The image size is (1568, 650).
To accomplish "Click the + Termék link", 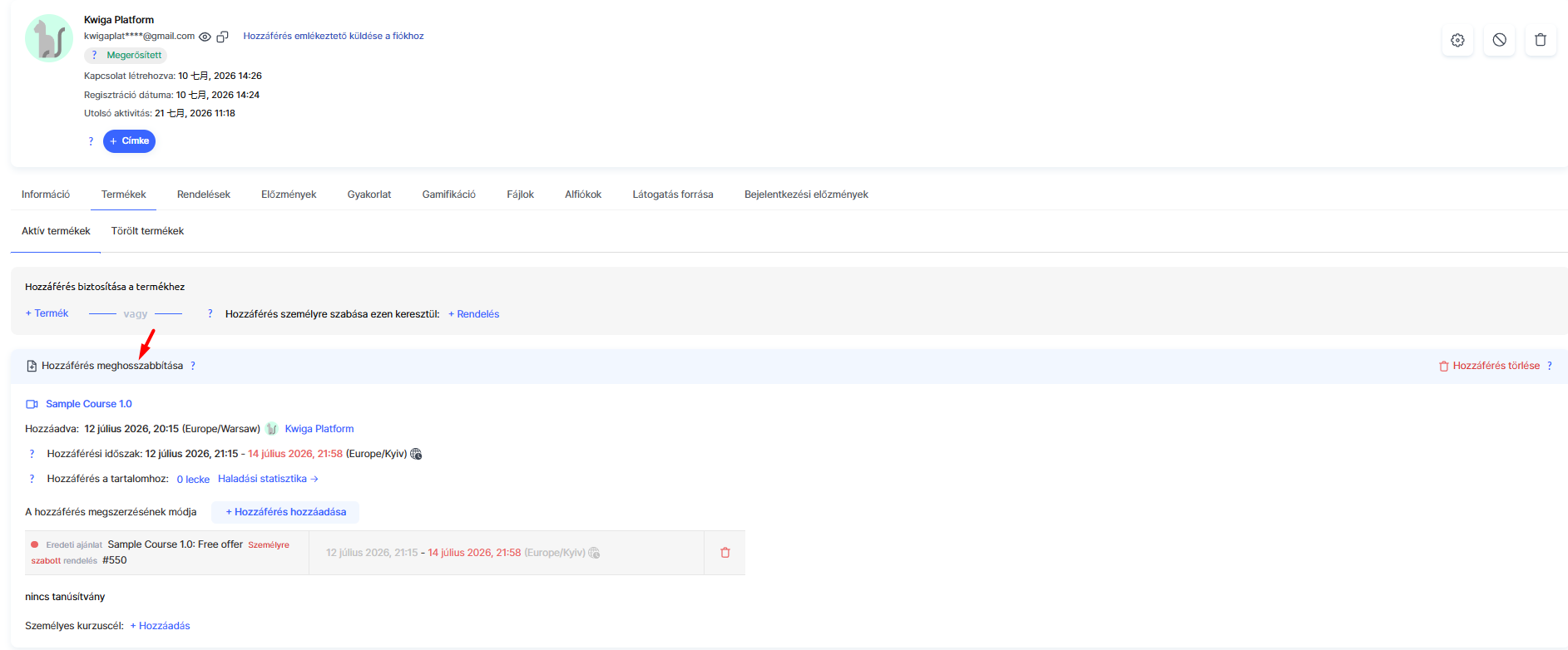I will pyautogui.click(x=47, y=313).
